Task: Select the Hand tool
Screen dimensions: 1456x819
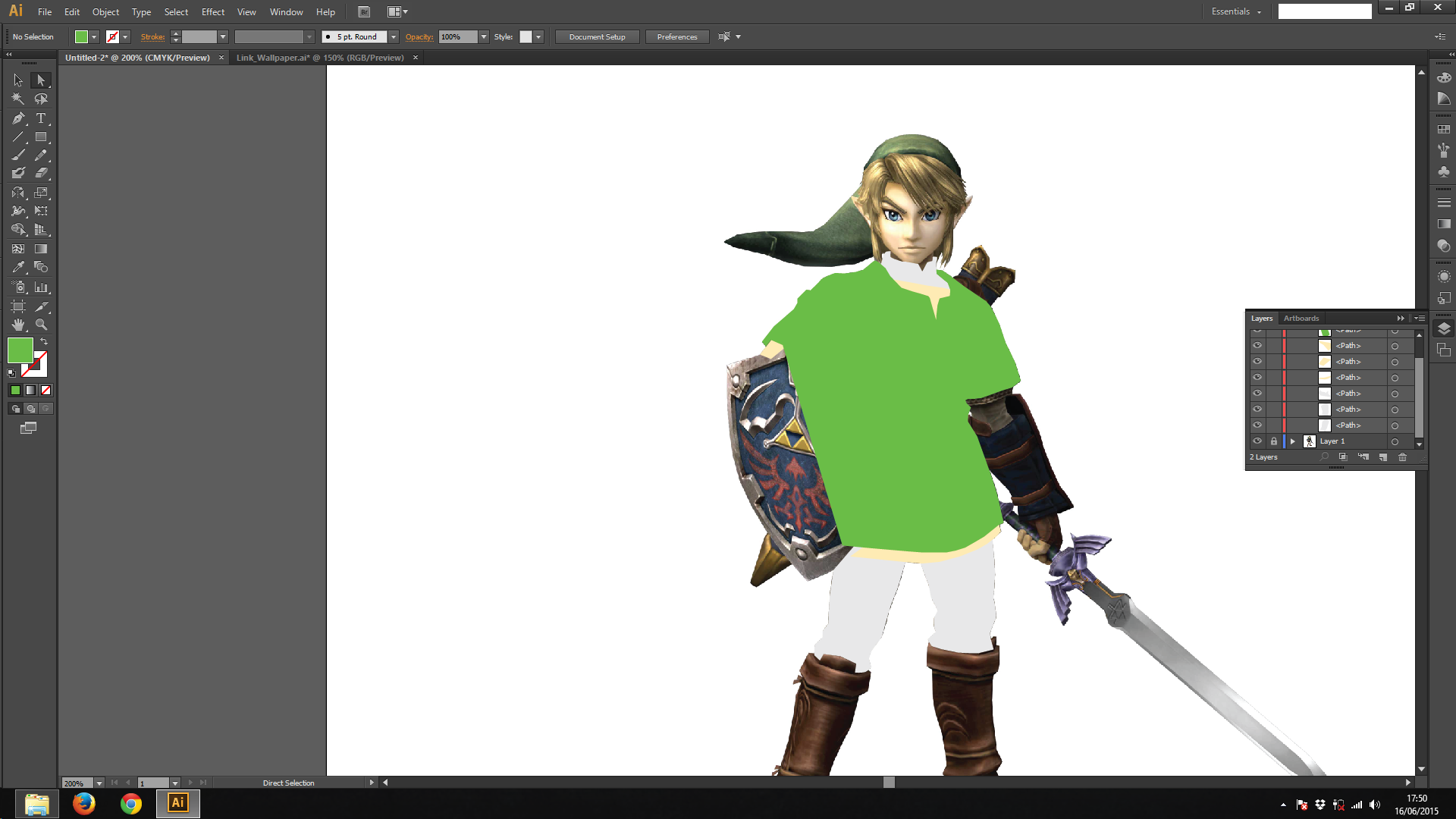Action: [18, 325]
